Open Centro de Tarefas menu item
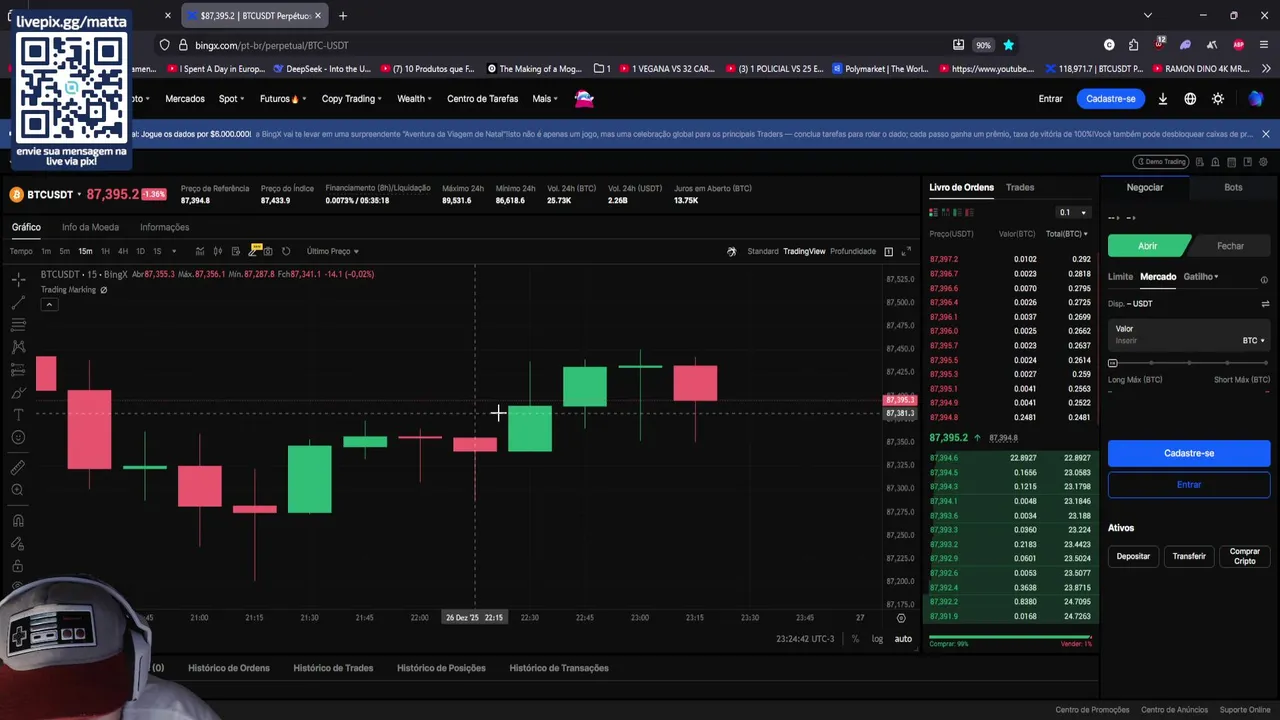 point(483,99)
